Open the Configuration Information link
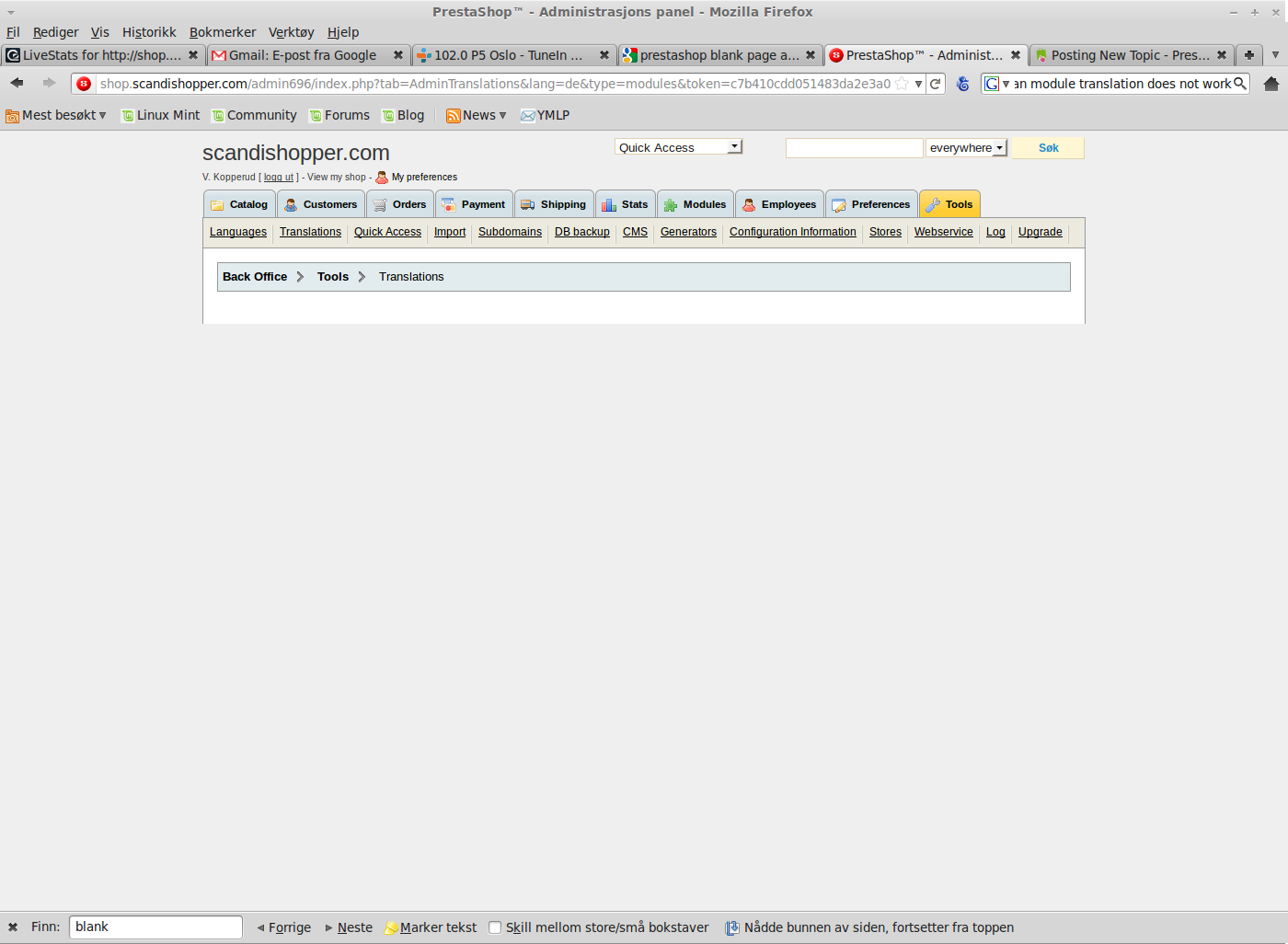1288x944 pixels. click(x=793, y=232)
